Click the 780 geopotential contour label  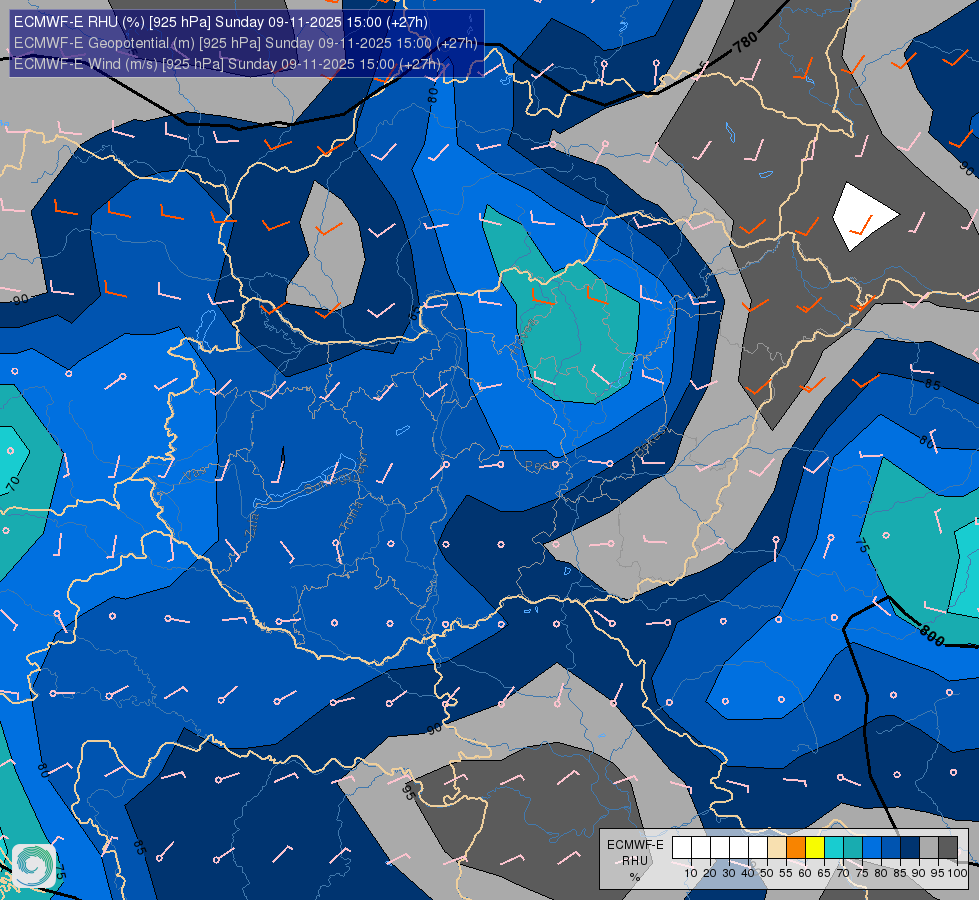(x=745, y=42)
